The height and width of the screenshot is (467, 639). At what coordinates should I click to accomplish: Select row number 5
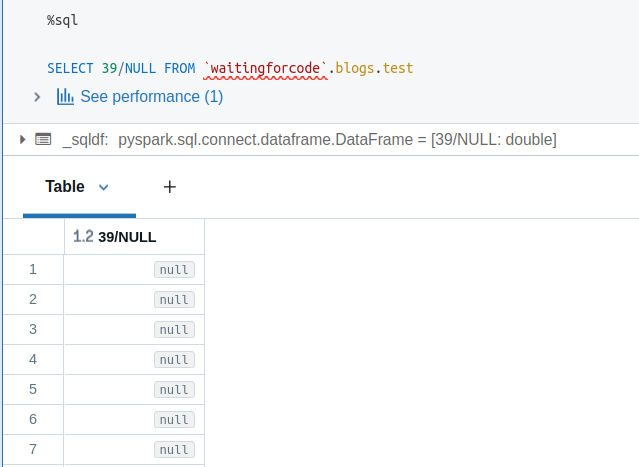[x=33, y=390]
